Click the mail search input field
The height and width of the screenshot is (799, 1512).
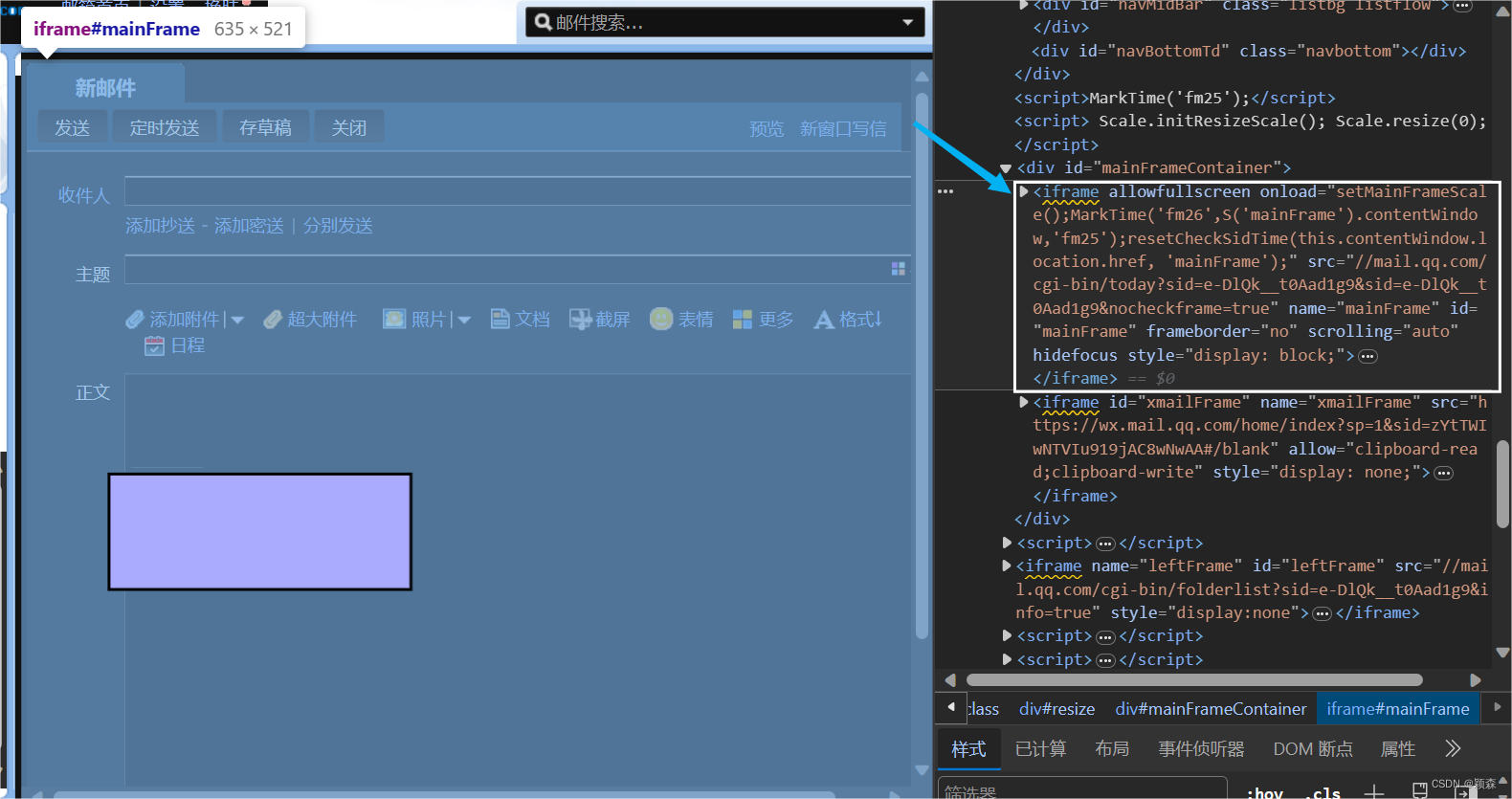(x=725, y=22)
